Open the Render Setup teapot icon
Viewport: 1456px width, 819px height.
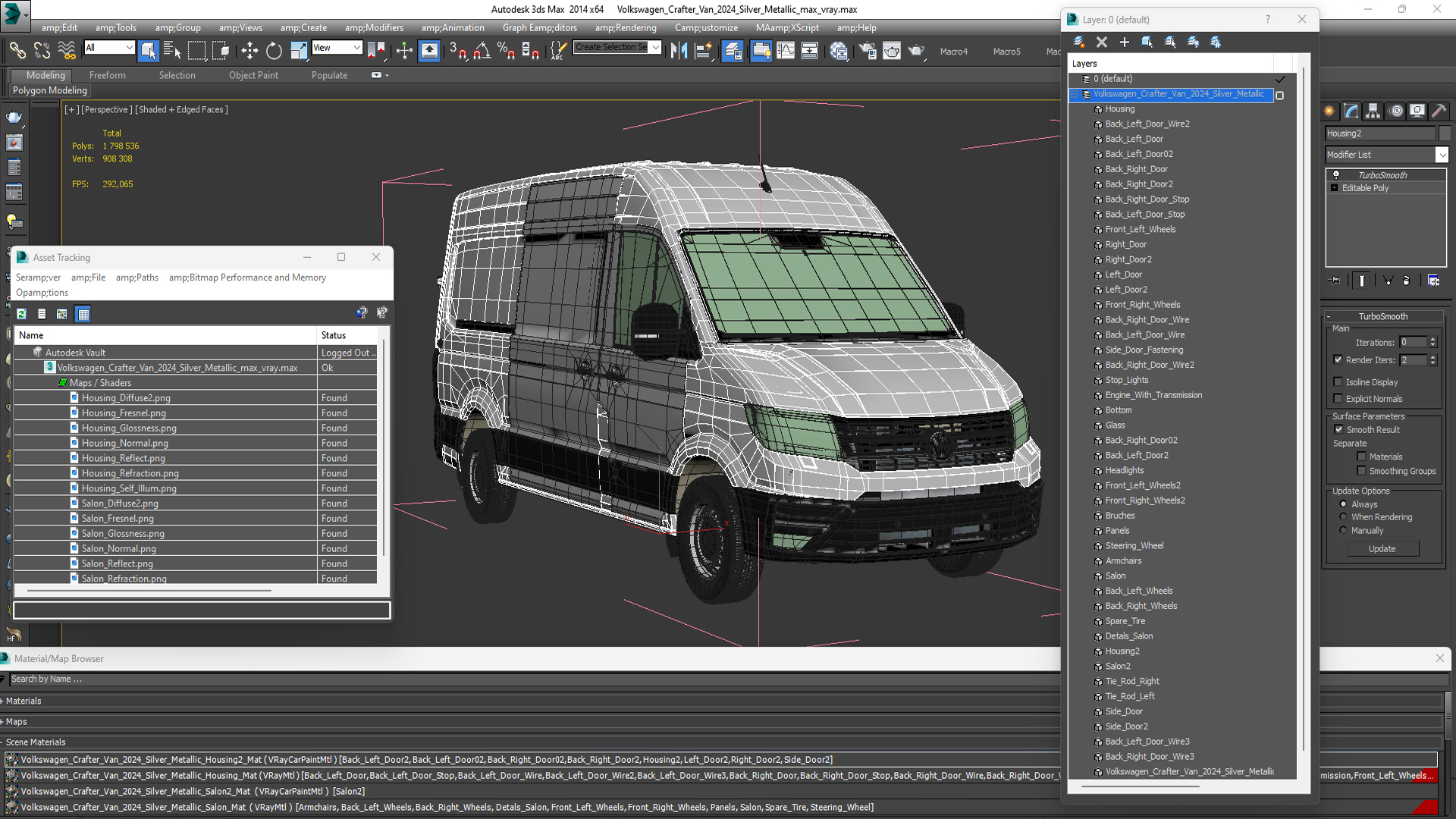868,51
